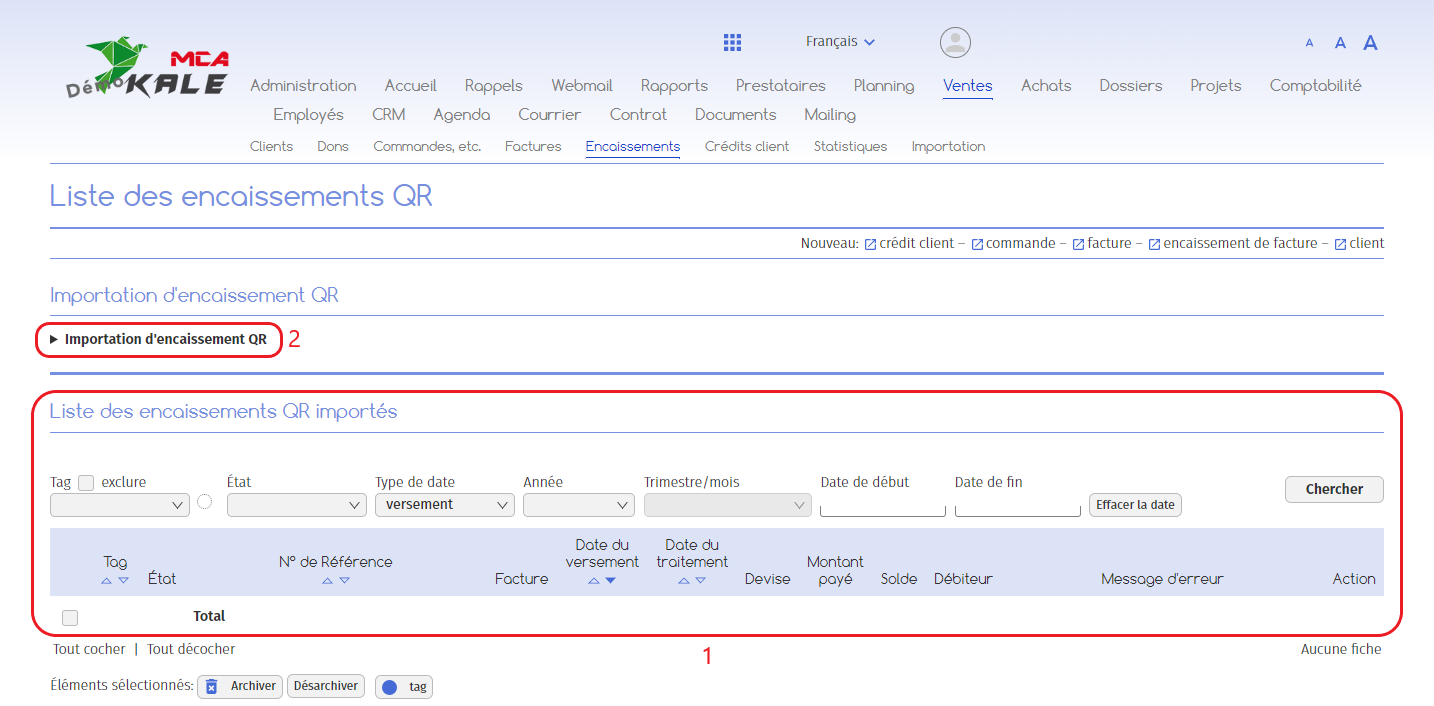Click the Chercher button
Screen dimensions: 1434x706
click(x=1334, y=489)
